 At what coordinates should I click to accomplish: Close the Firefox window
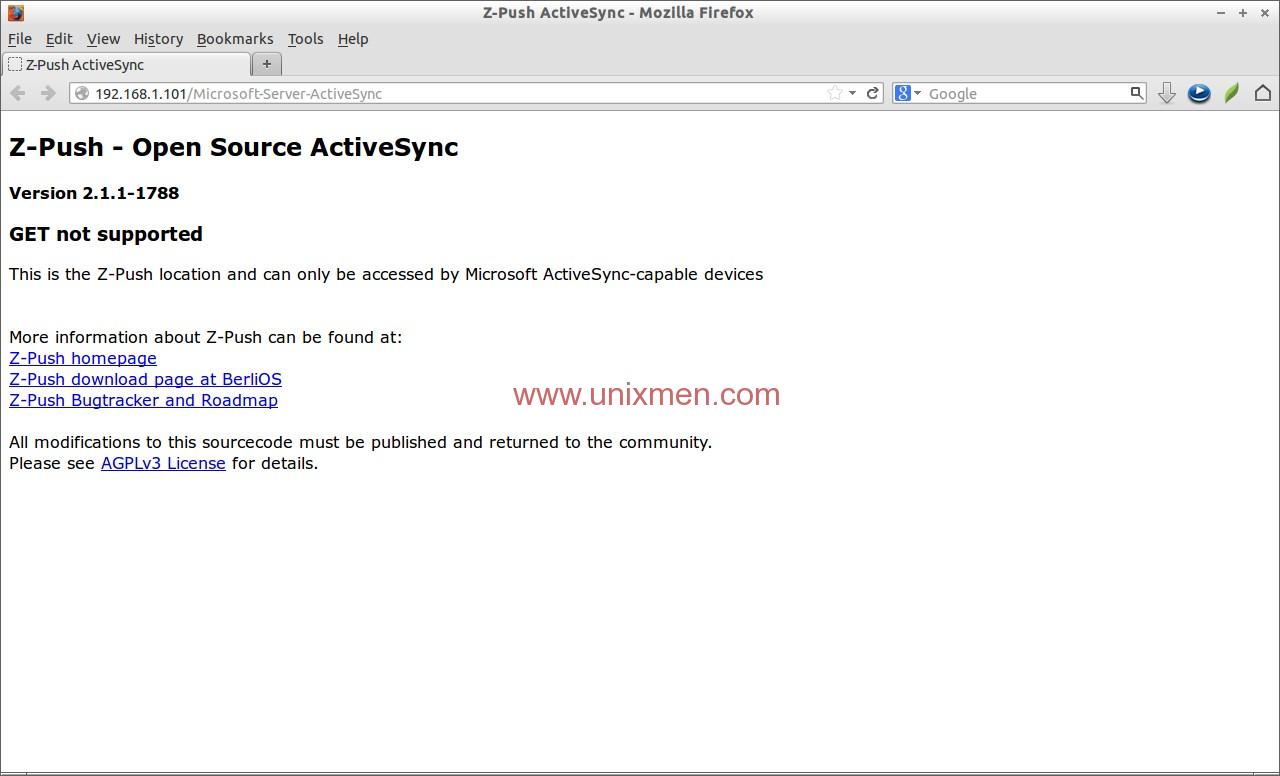click(x=1264, y=13)
